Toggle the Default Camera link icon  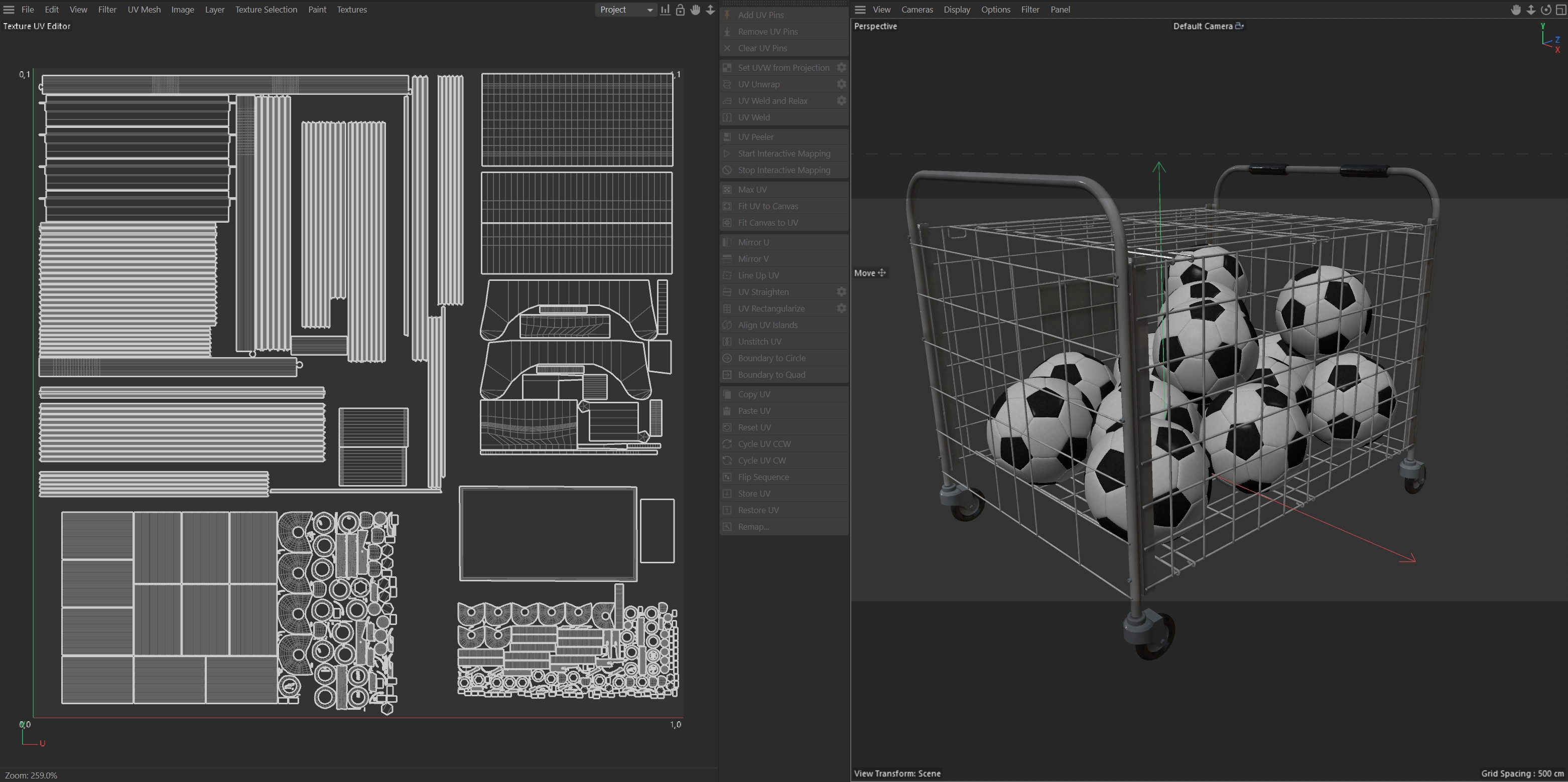[x=1239, y=26]
